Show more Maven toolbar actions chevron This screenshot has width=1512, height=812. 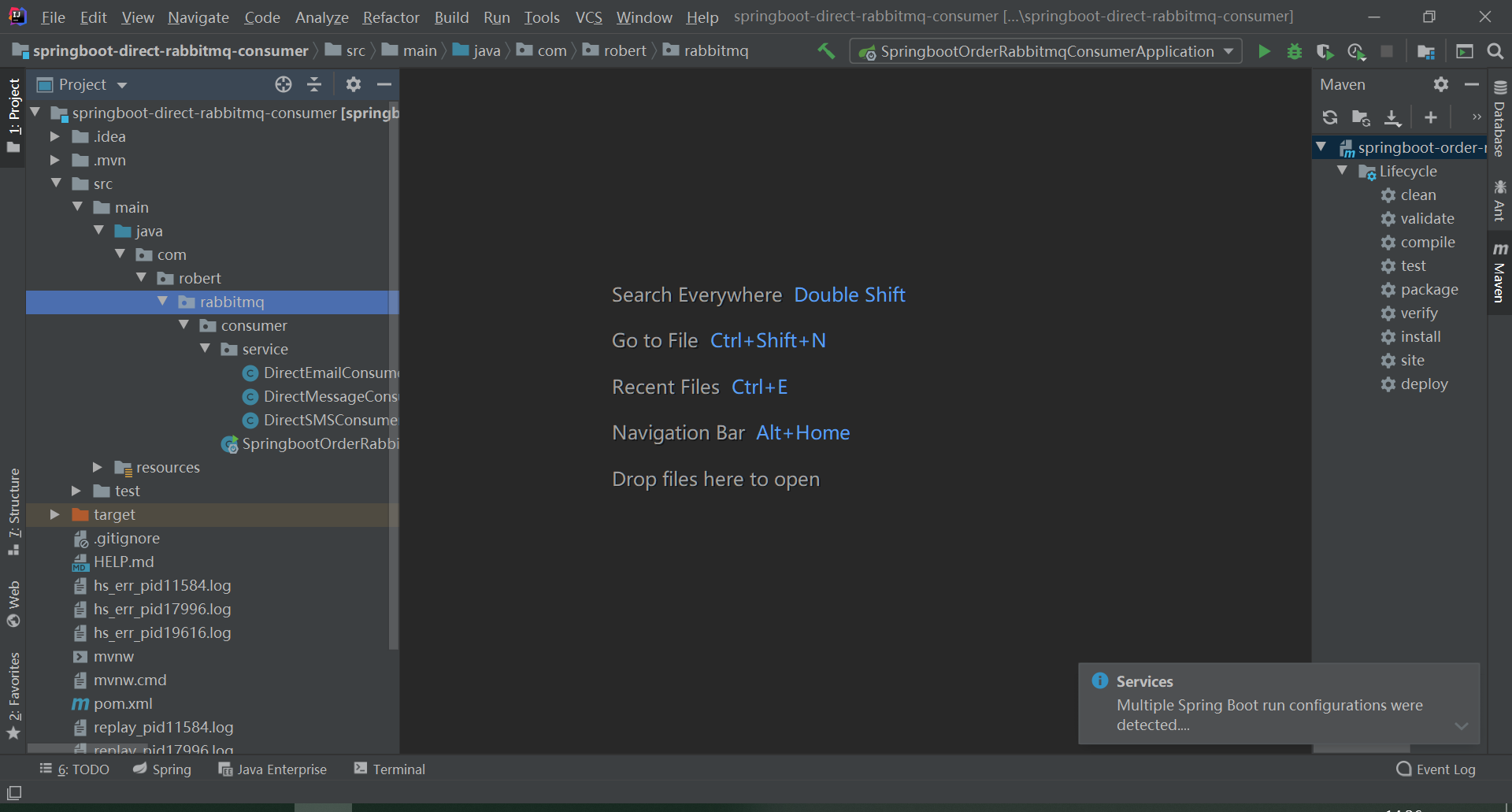click(x=1477, y=117)
